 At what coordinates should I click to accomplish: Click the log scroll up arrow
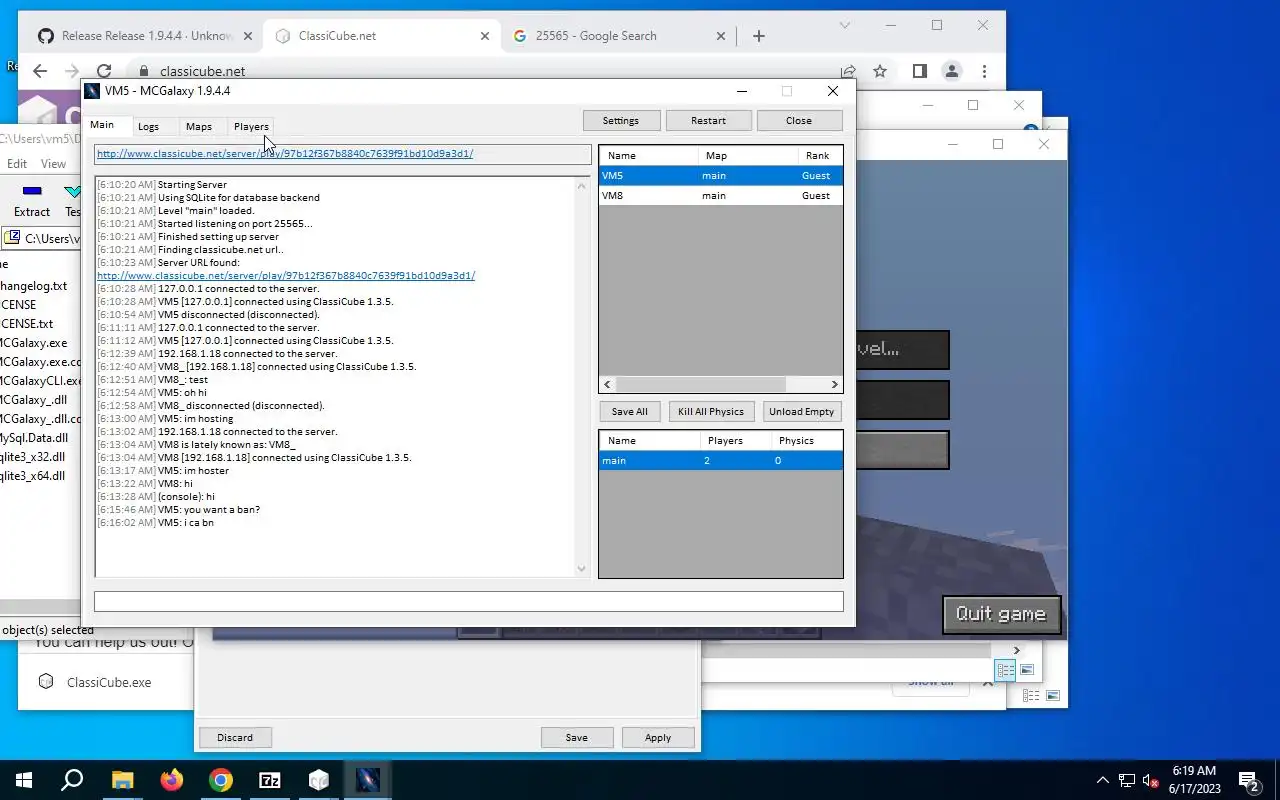582,186
